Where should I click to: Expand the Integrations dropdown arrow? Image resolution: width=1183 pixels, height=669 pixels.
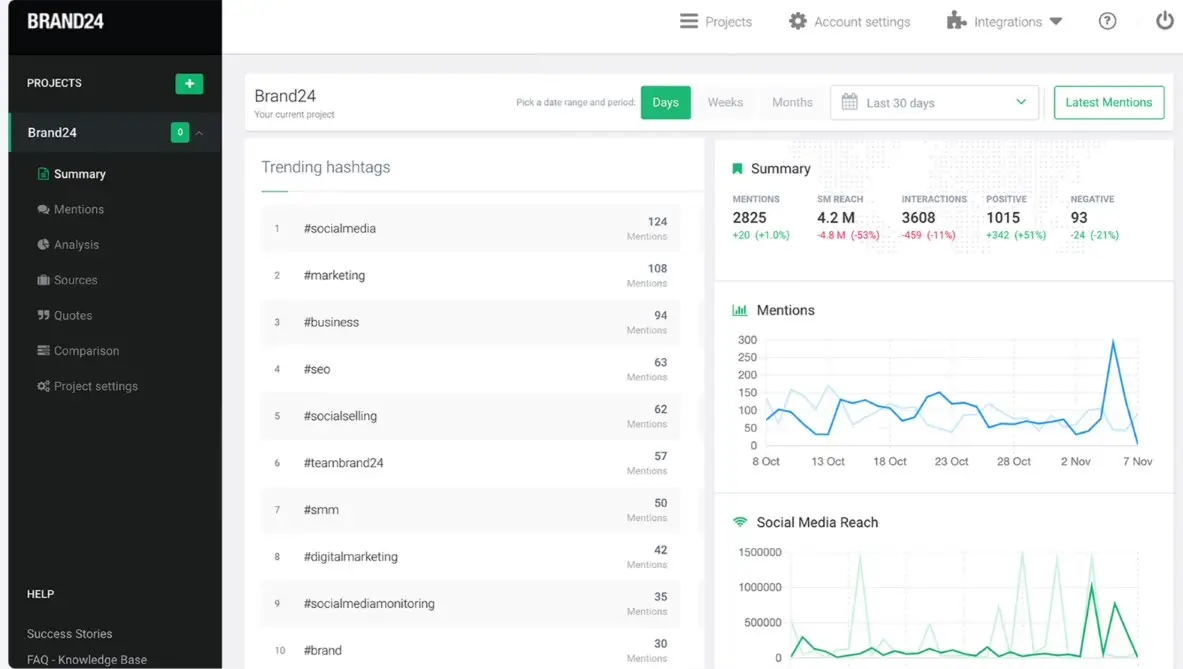pyautogui.click(x=1055, y=22)
